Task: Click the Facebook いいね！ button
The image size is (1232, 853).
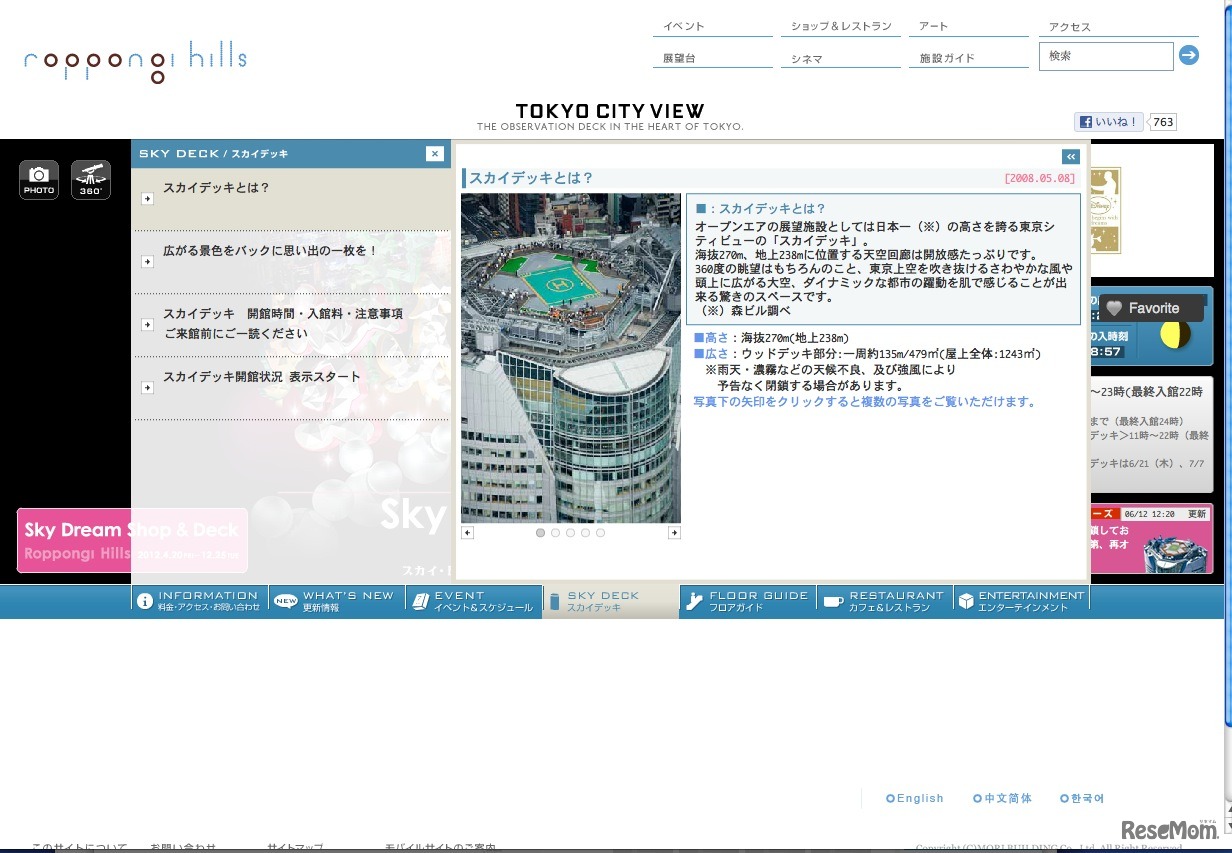Action: 1109,122
